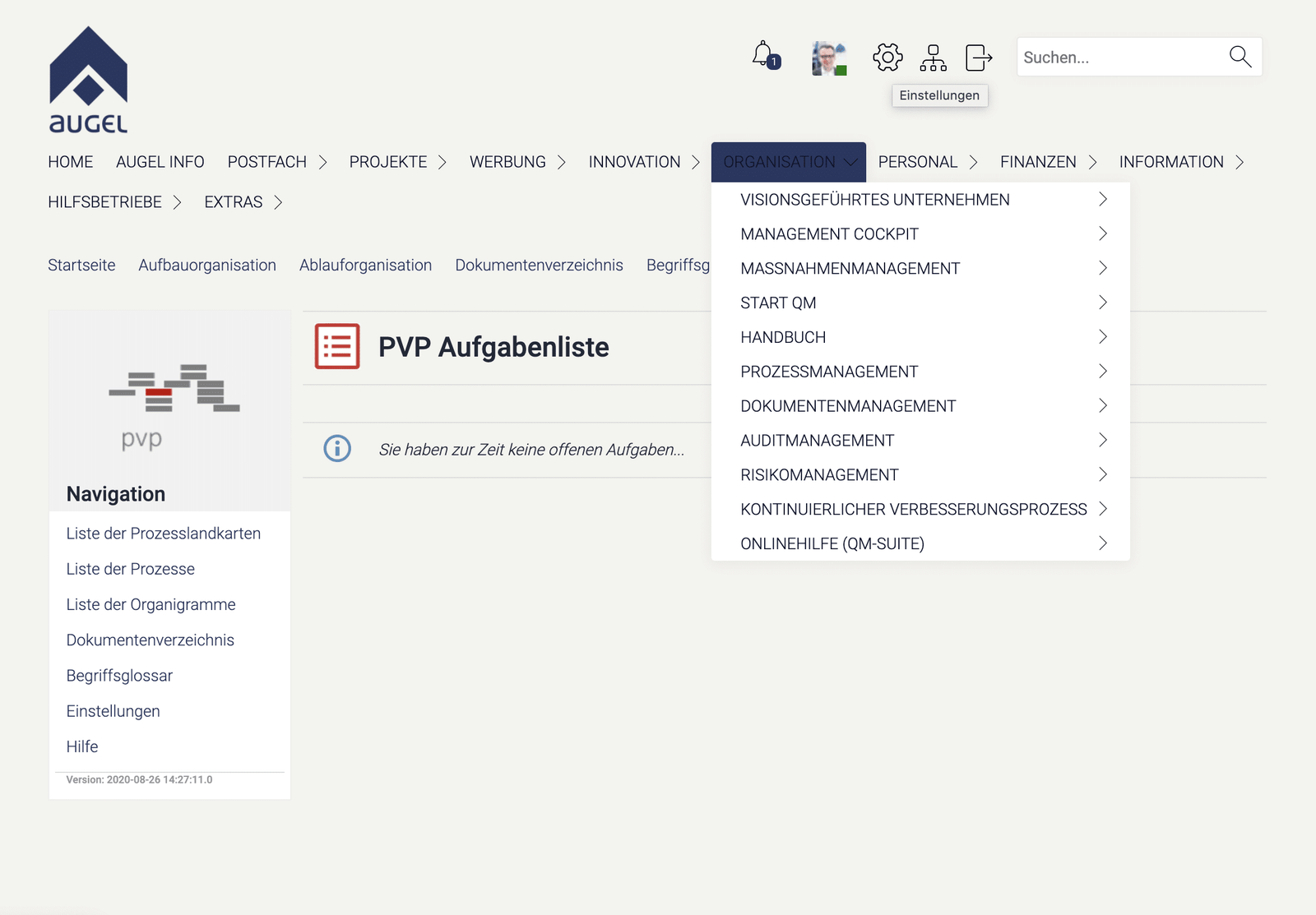The height and width of the screenshot is (915, 1316).
Task: Expand the Auditmanagement submenu chevron
Action: click(x=1103, y=441)
